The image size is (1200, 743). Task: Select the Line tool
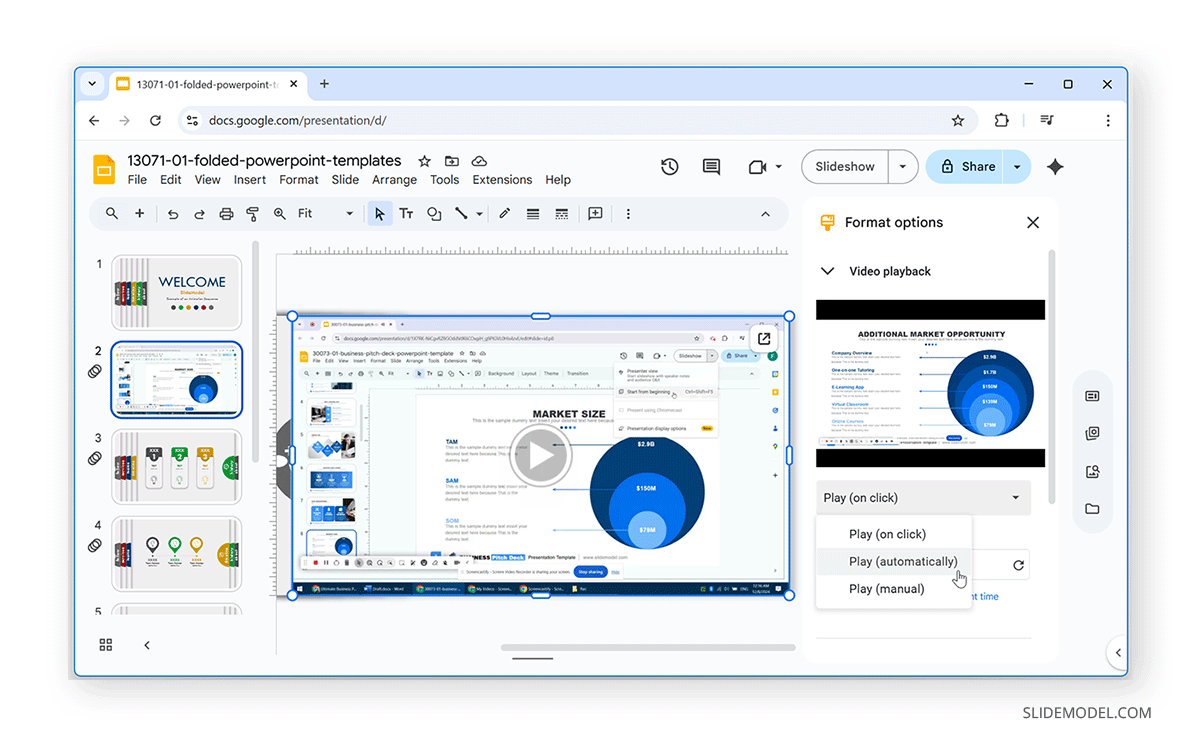click(461, 213)
